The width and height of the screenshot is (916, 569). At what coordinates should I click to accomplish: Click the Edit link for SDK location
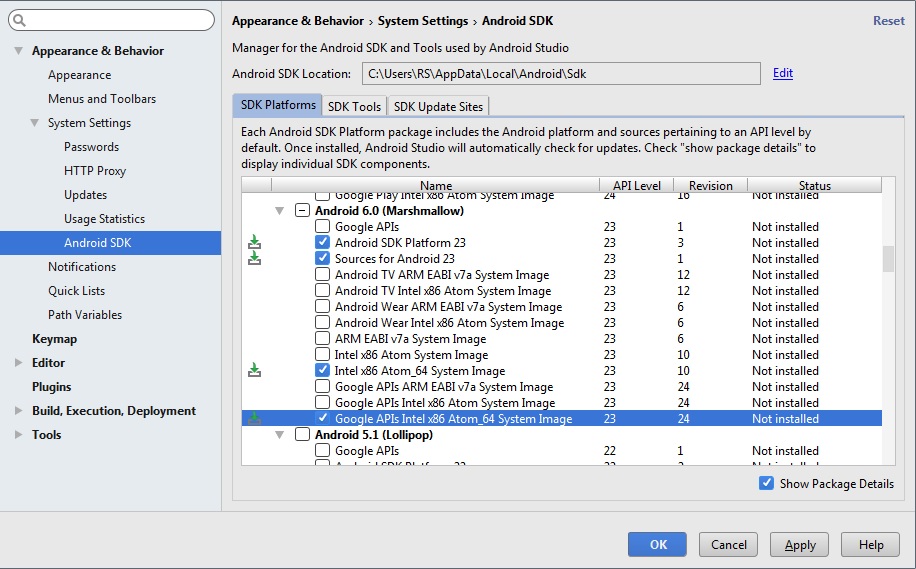(783, 73)
